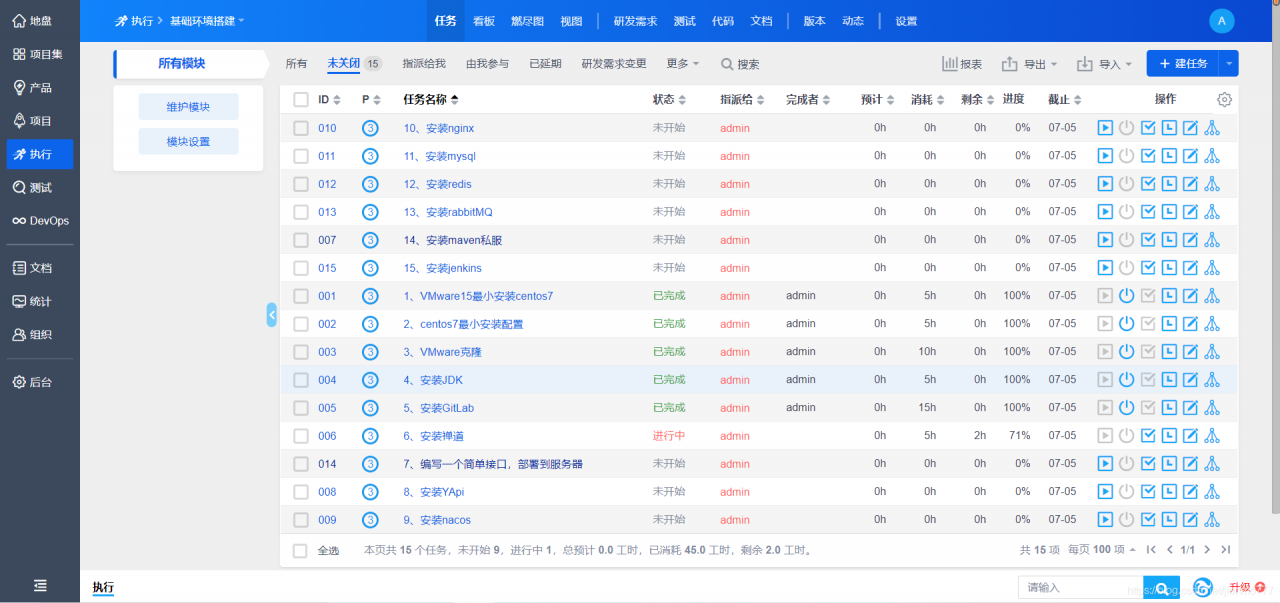Open 产品 in the left sidebar

[x=40, y=88]
